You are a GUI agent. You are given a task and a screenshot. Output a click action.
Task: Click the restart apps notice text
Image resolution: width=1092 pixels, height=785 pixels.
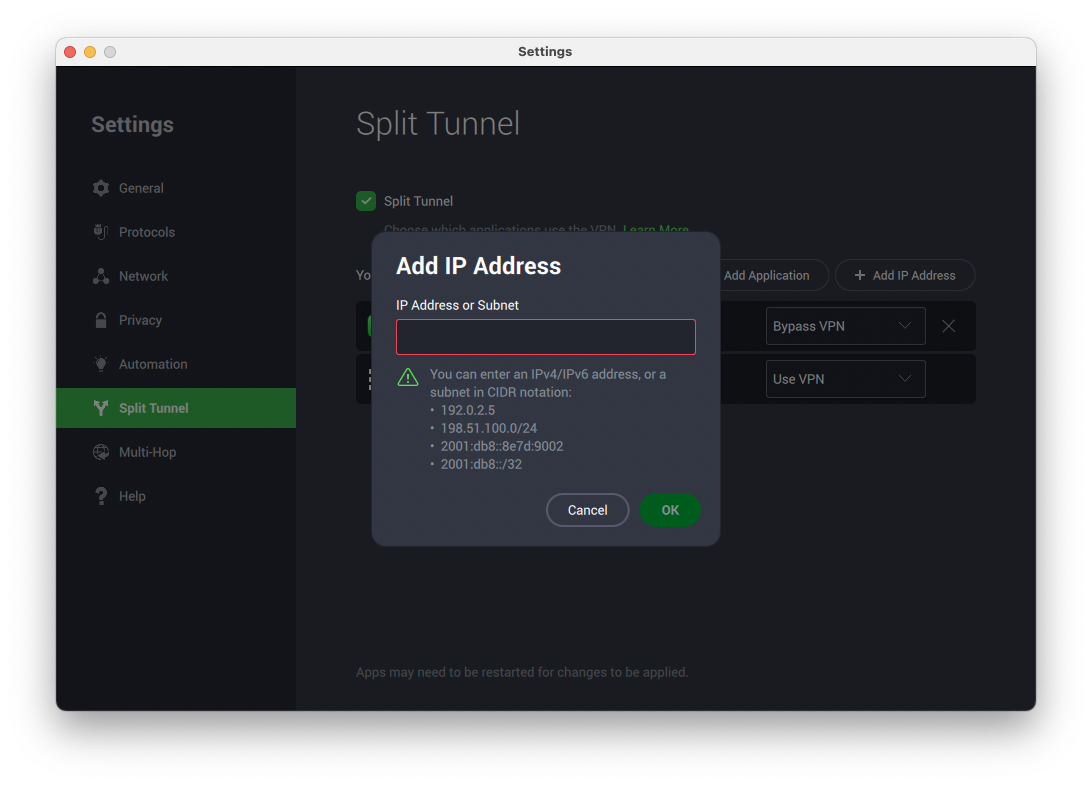(522, 672)
